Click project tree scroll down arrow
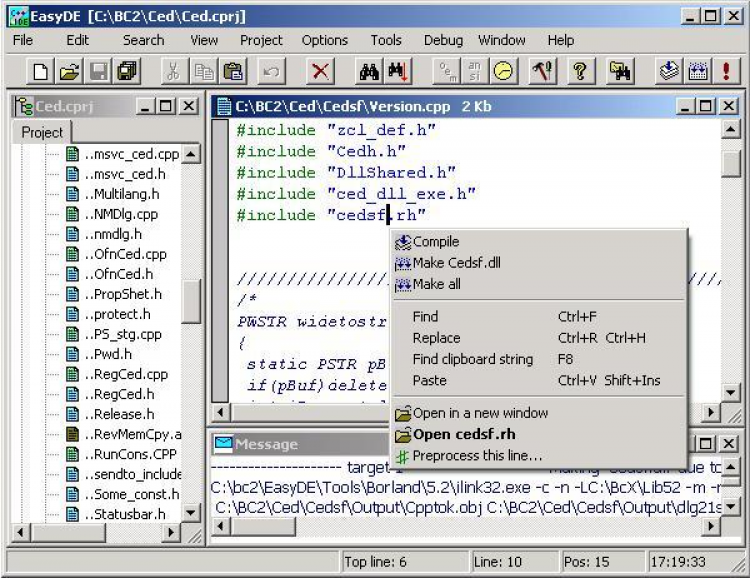Screen dimensions: 750x578 191,513
